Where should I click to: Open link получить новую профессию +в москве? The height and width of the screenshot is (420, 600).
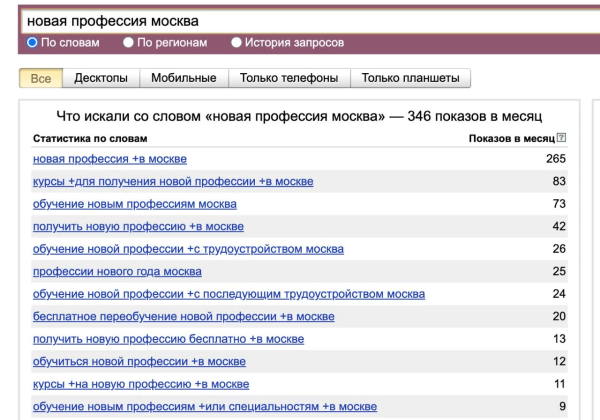click(138, 226)
